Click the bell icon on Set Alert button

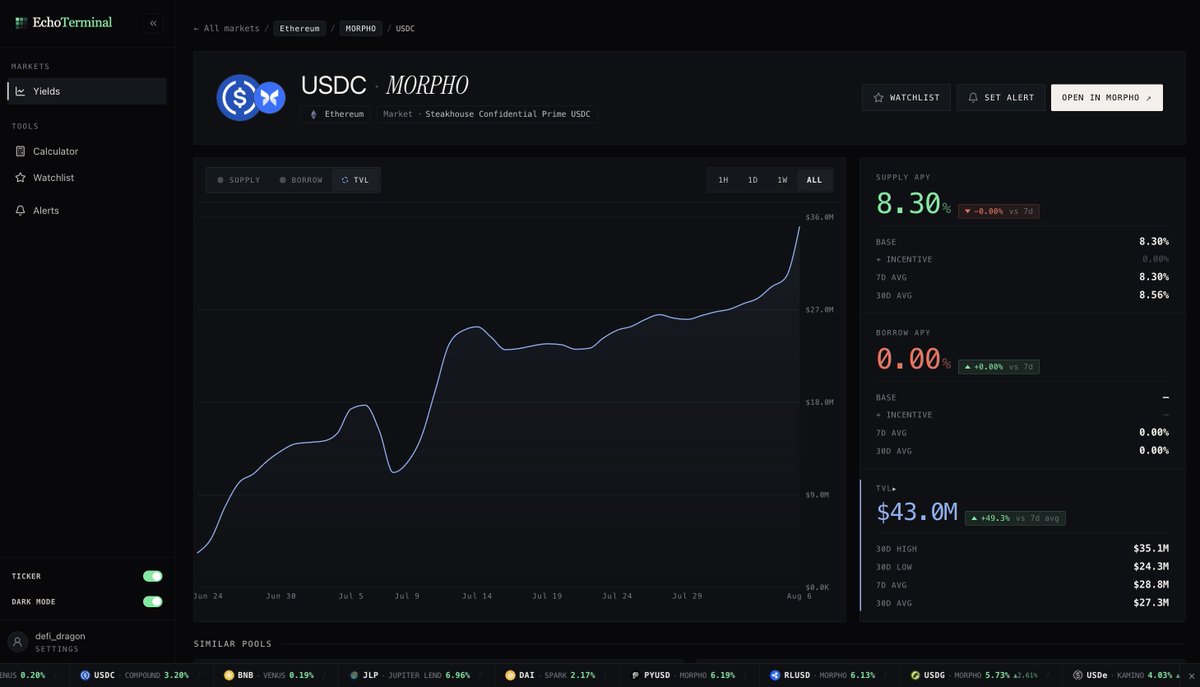point(973,98)
